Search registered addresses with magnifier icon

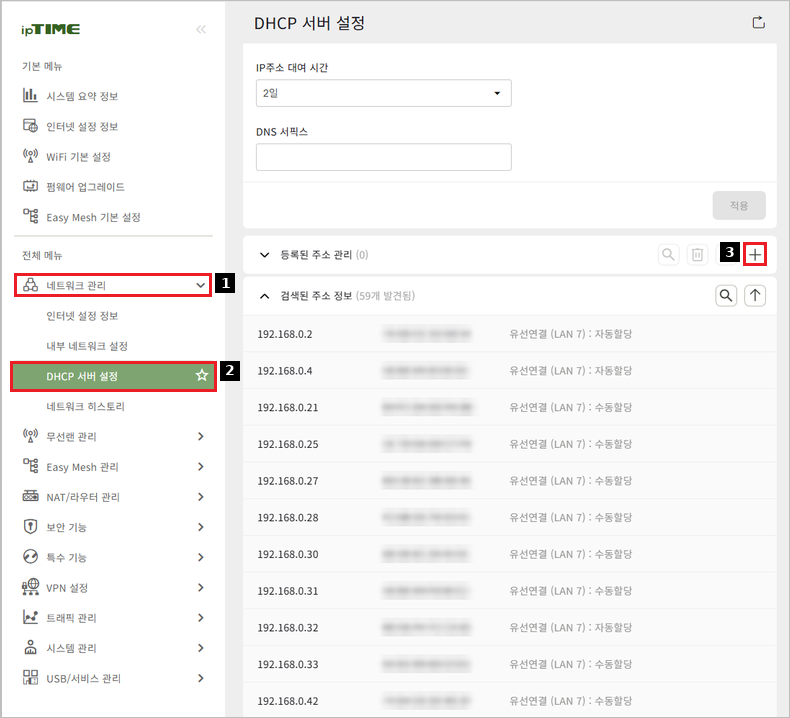(668, 254)
